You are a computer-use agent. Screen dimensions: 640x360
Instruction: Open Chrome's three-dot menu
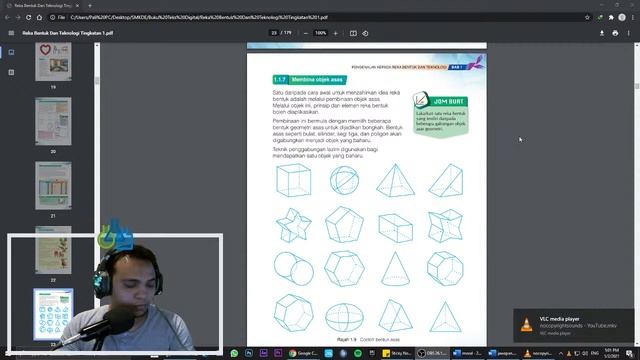(x=633, y=17)
